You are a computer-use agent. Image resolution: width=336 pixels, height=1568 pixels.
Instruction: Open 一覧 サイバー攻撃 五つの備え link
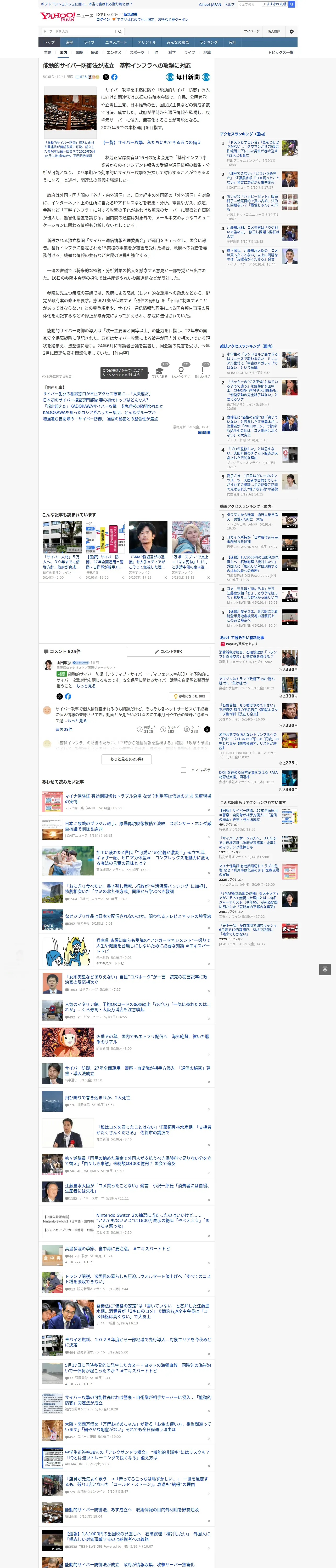coord(151,142)
